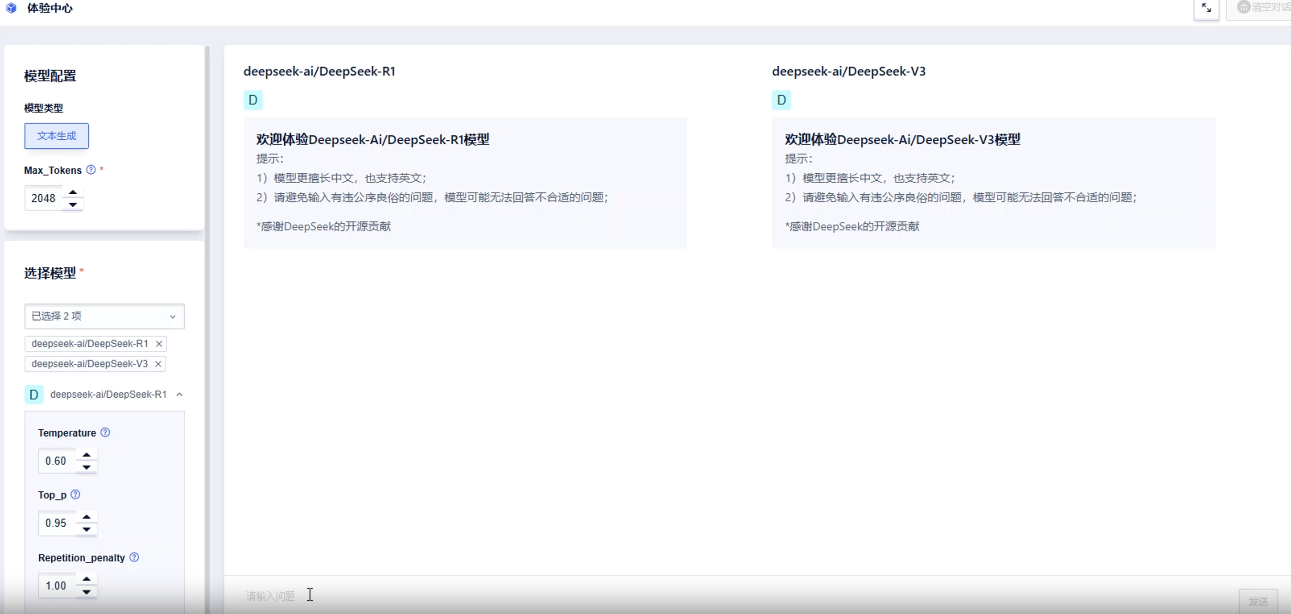Click the Temperature increment arrow
The image size is (1291, 614).
(87, 455)
